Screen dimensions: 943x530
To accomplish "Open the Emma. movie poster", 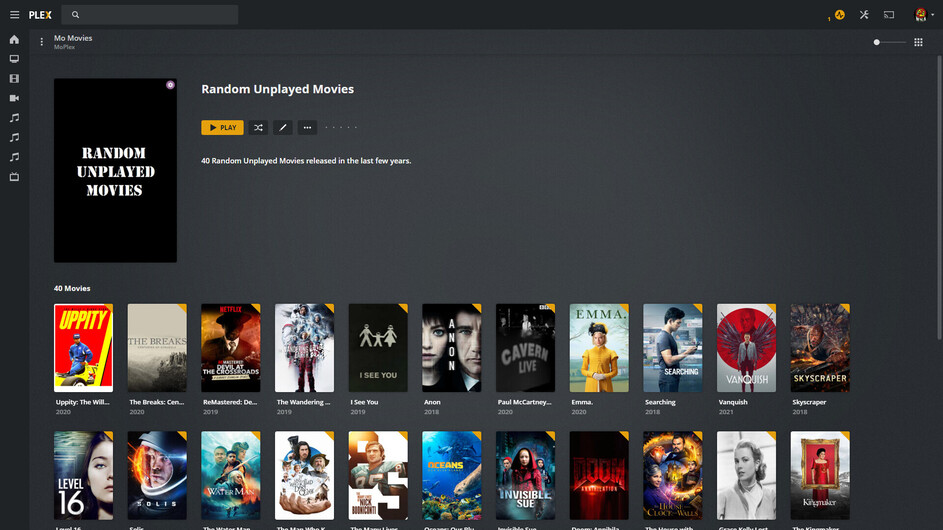I will tap(599, 348).
